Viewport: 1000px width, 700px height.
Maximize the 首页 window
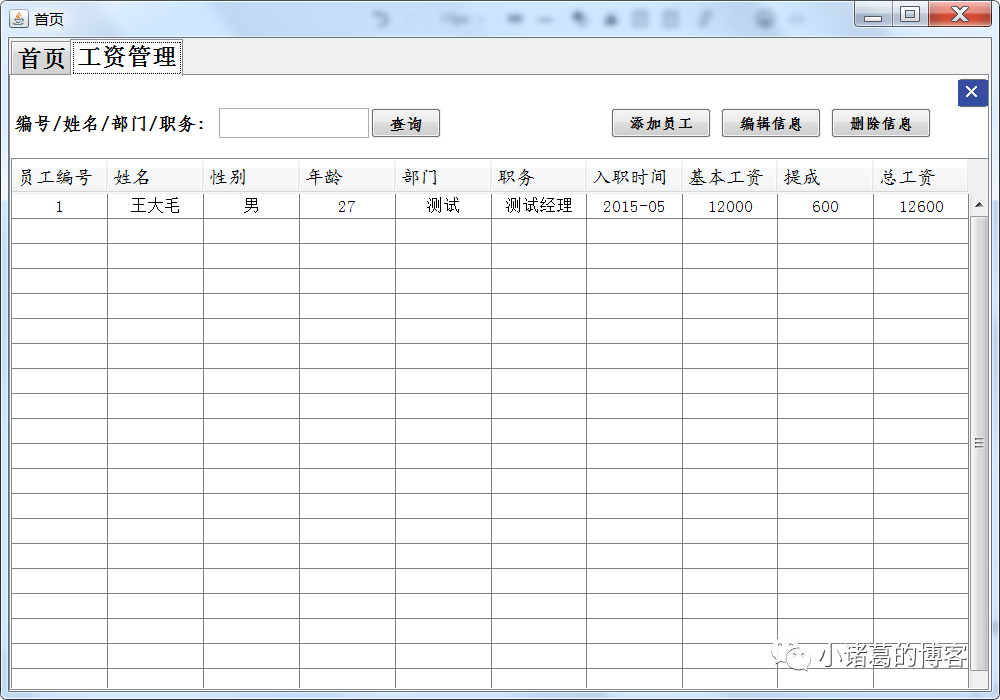pyautogui.click(x=910, y=14)
